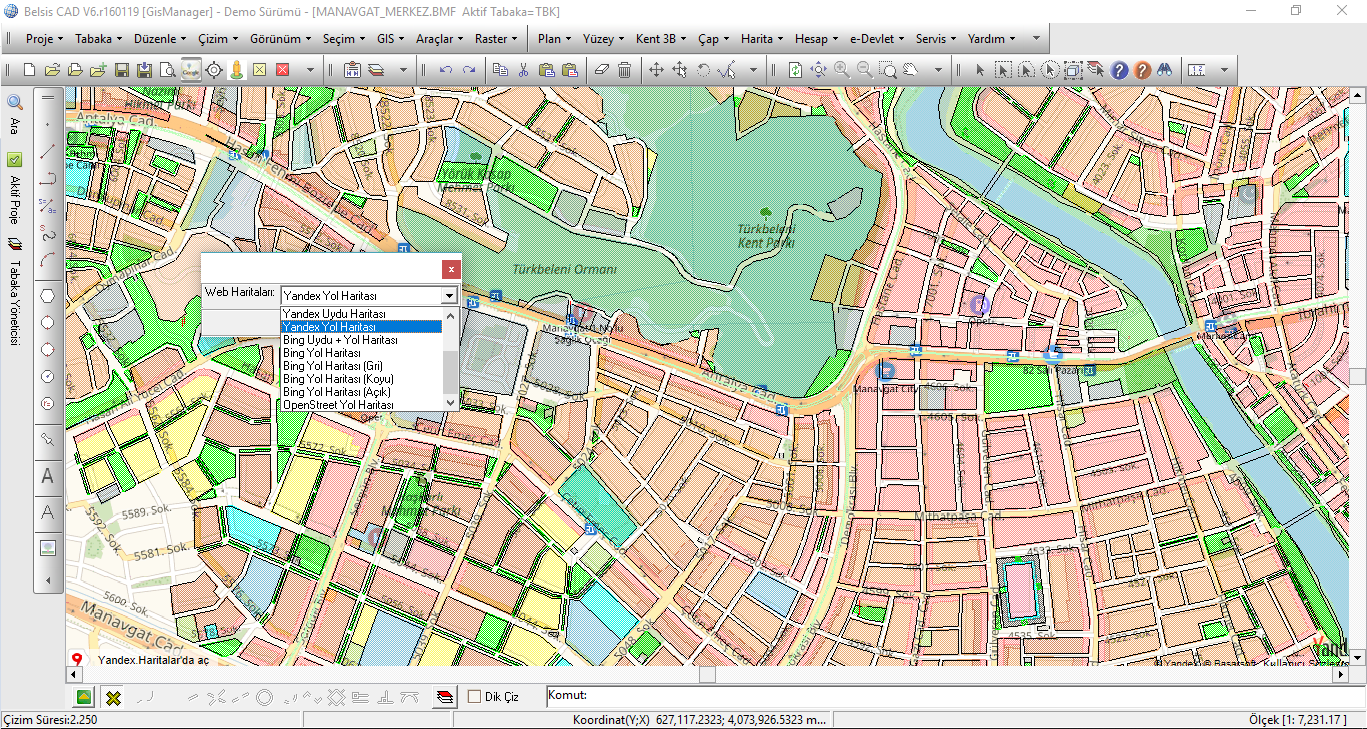1367x729 pixels.
Task: Open the Raster menu
Action: click(x=495, y=39)
